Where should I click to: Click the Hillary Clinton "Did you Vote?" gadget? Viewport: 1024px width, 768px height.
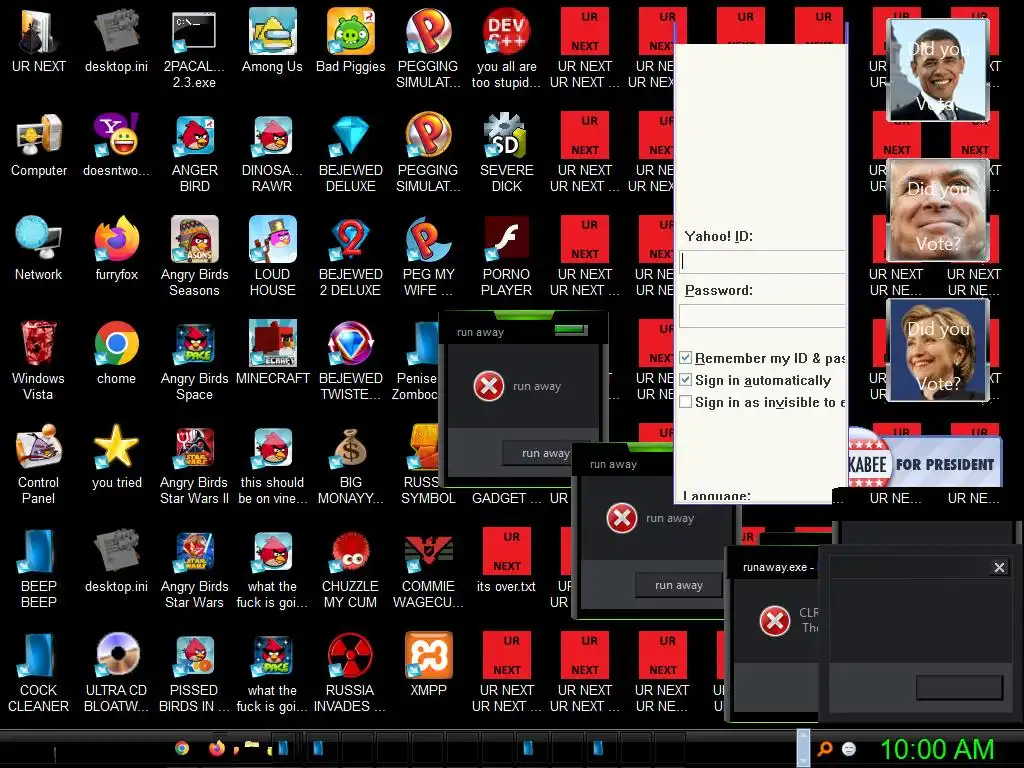pyautogui.click(x=938, y=349)
